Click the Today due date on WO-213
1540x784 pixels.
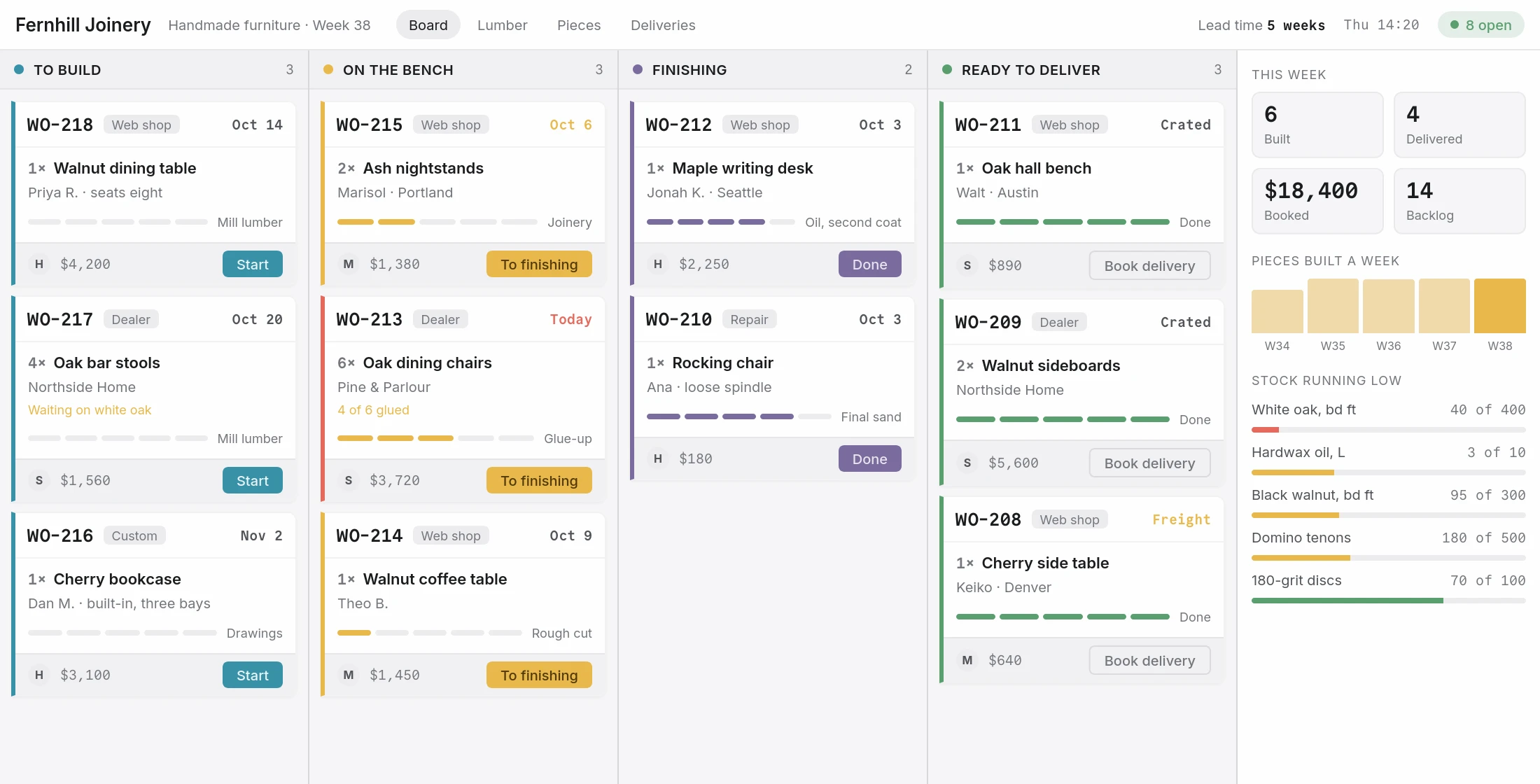click(x=570, y=319)
